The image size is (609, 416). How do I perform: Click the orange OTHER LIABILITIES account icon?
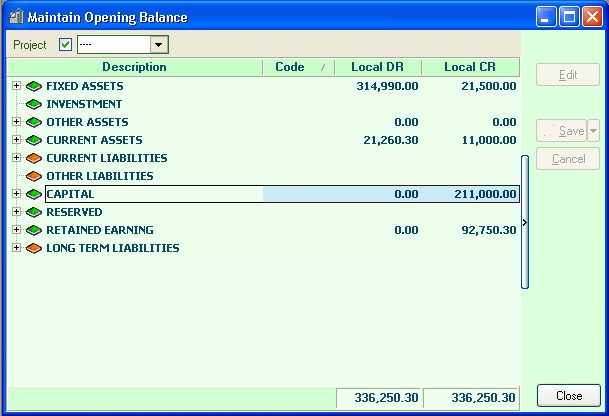coord(34,176)
